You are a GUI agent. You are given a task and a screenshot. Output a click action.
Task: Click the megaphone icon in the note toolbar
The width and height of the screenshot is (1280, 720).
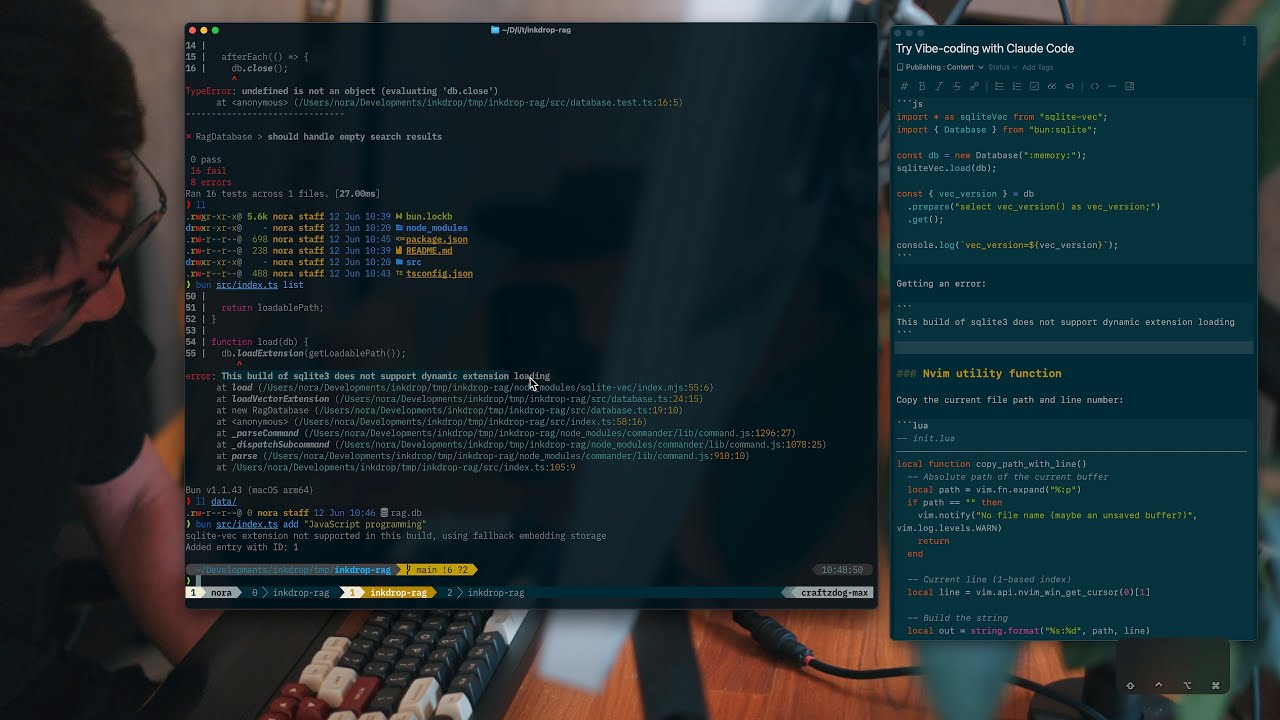click(1070, 86)
